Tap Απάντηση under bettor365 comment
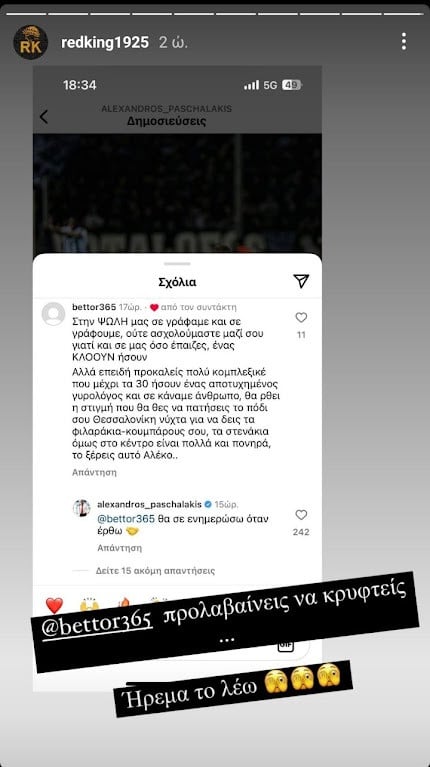Viewport: 430px width, 767px height. point(94,473)
